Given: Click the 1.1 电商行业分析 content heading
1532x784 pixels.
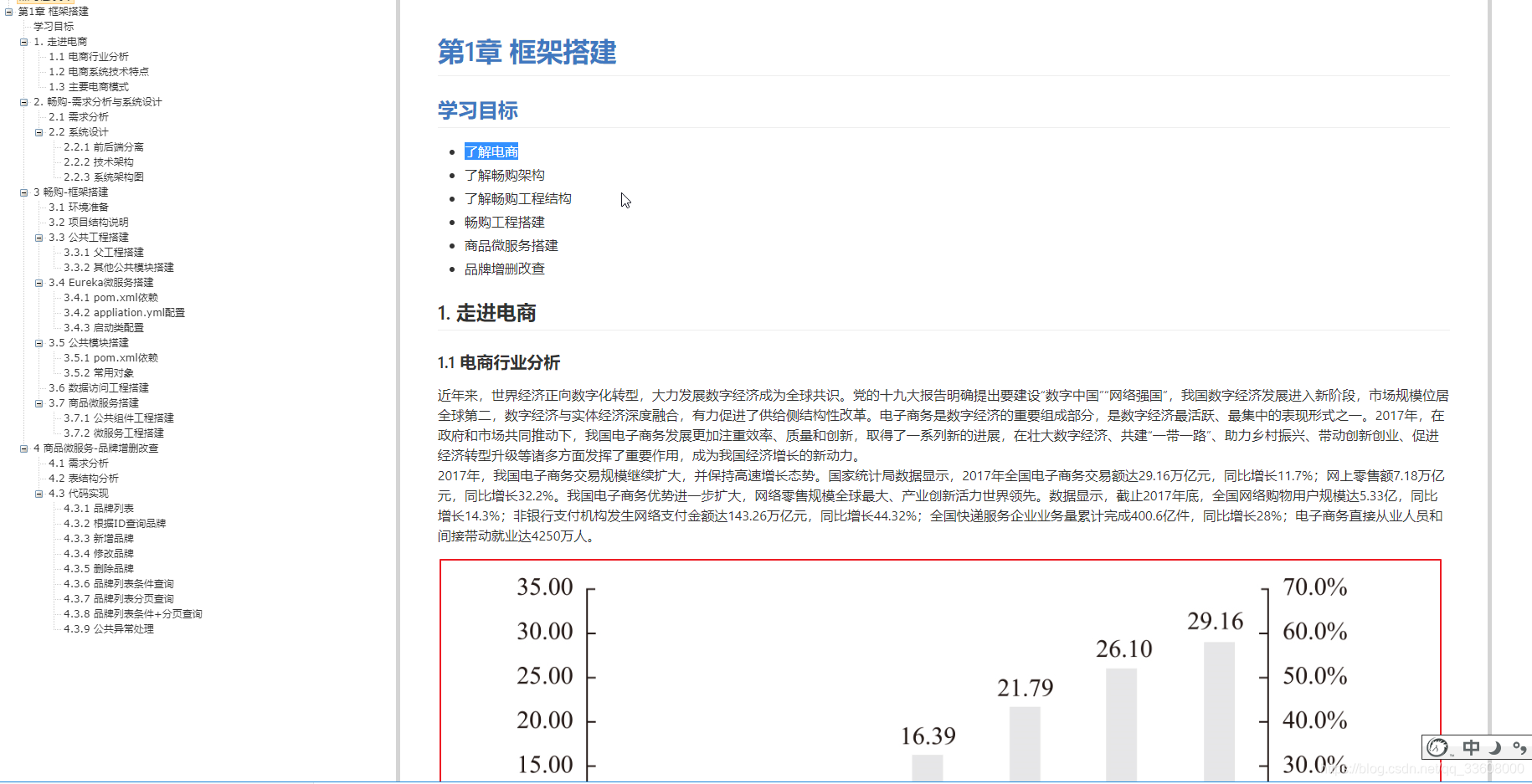Looking at the screenshot, I should pyautogui.click(x=499, y=362).
